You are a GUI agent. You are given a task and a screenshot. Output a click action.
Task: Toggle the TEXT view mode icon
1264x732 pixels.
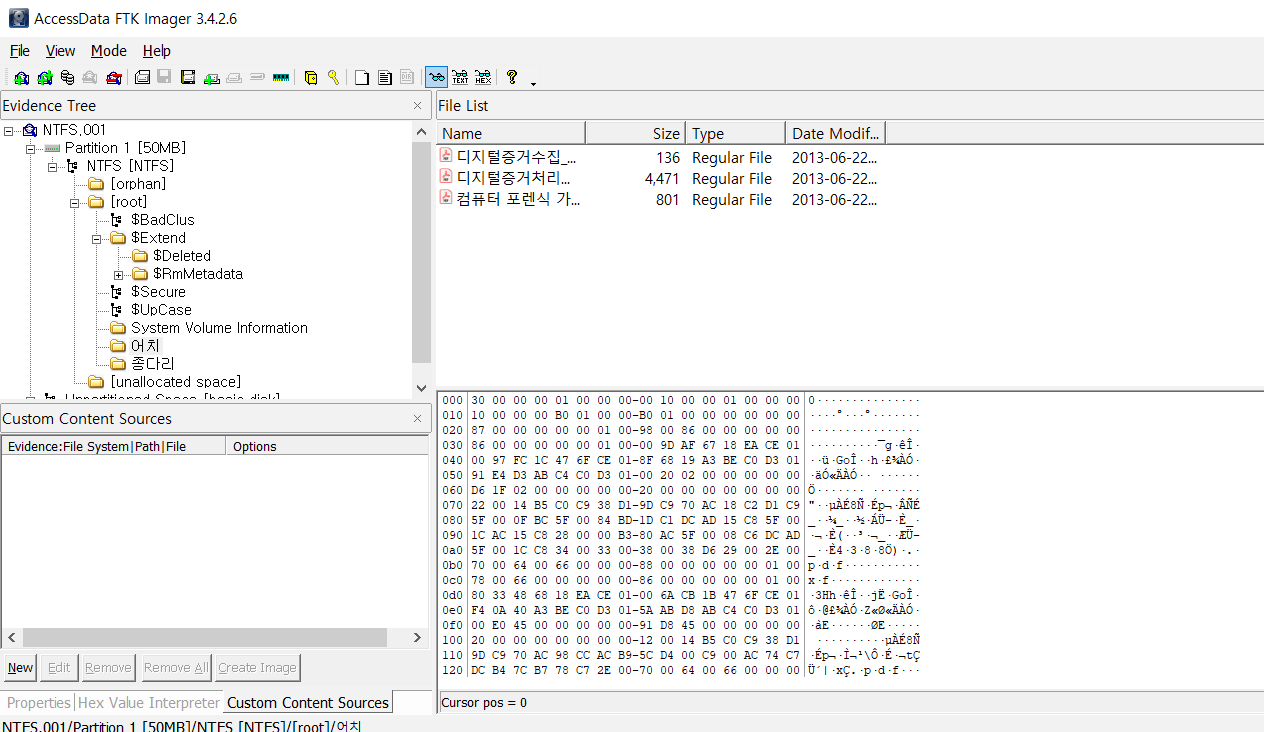[x=460, y=77]
